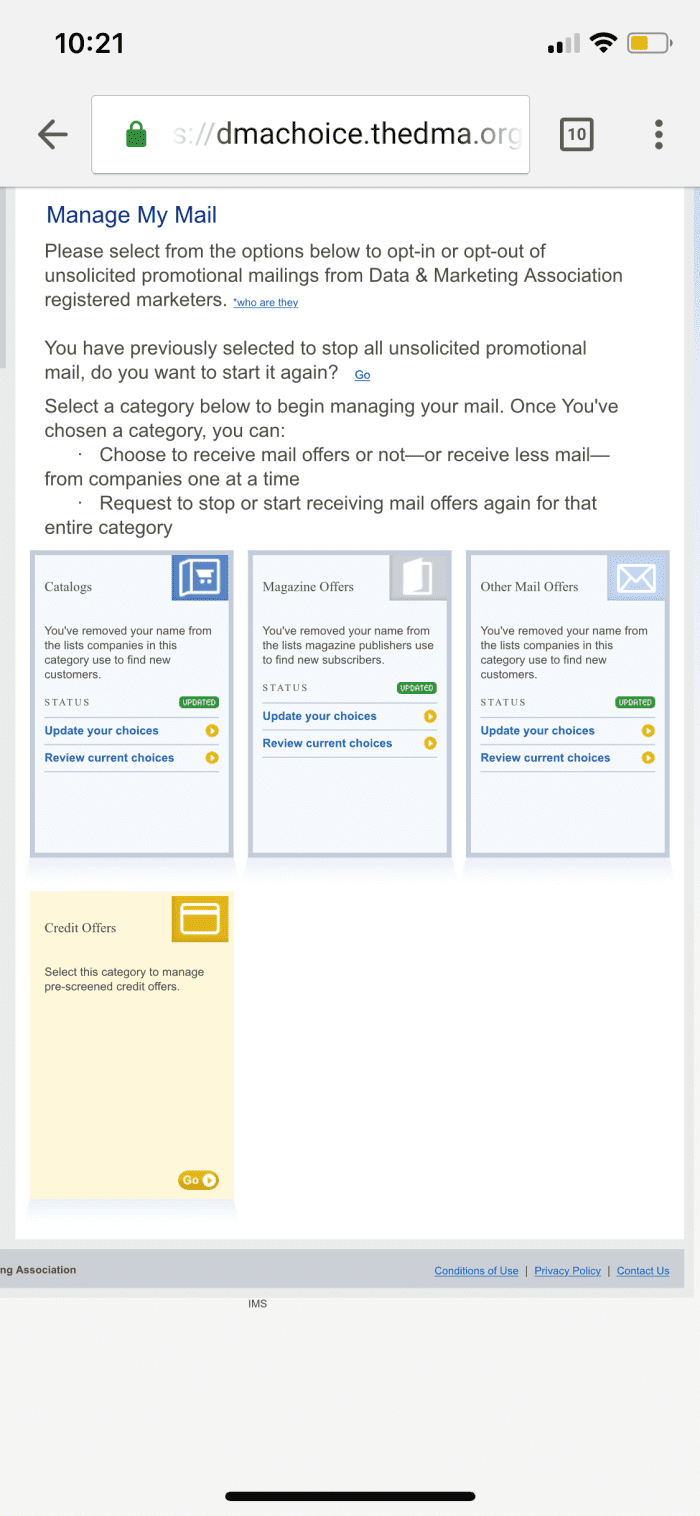Click the UPDATED status badge for Catalogs
Viewport: 700px width, 1516px height.
198,702
